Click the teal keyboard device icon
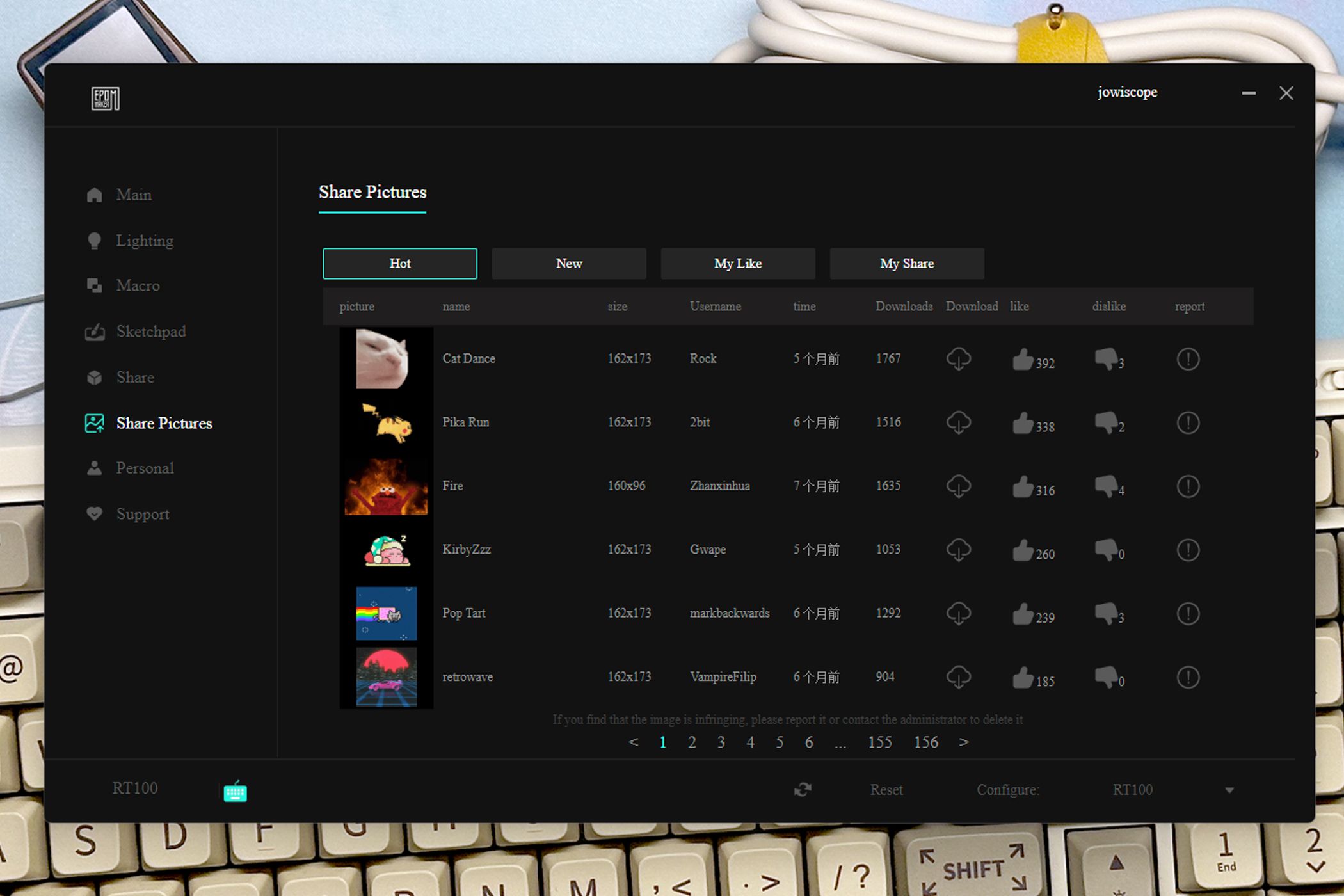1344x896 pixels. point(235,792)
